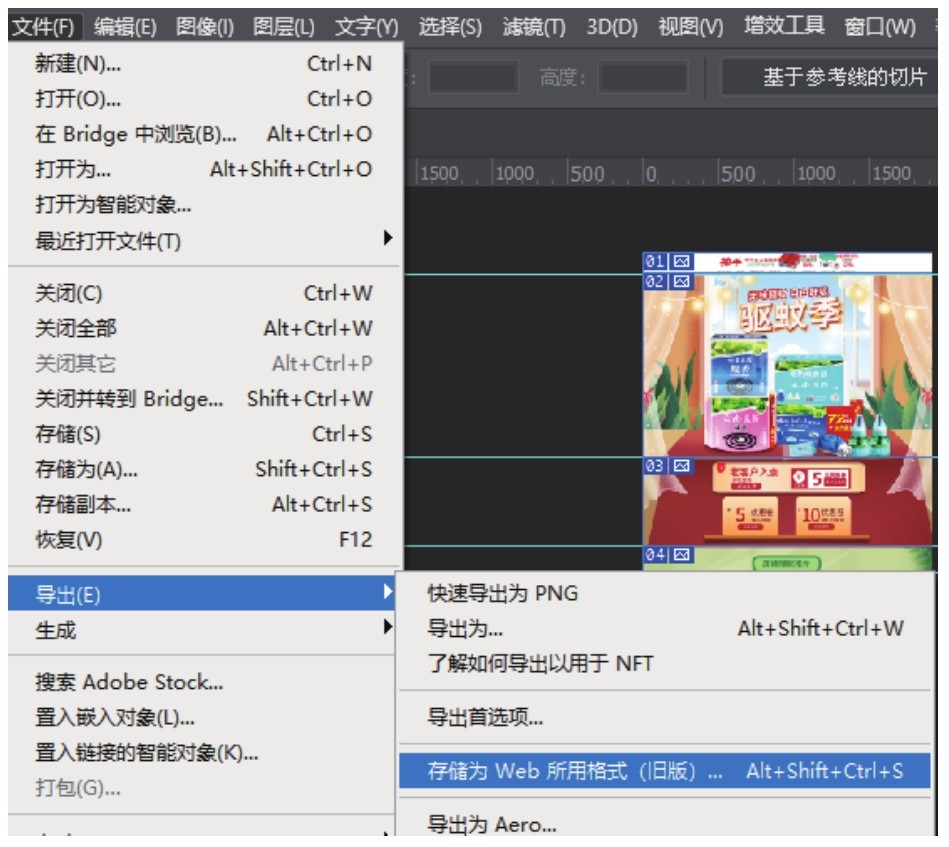This screenshot has width=949, height=847.
Task: Open 导出首选项... from the submenu
Action: 665,717
